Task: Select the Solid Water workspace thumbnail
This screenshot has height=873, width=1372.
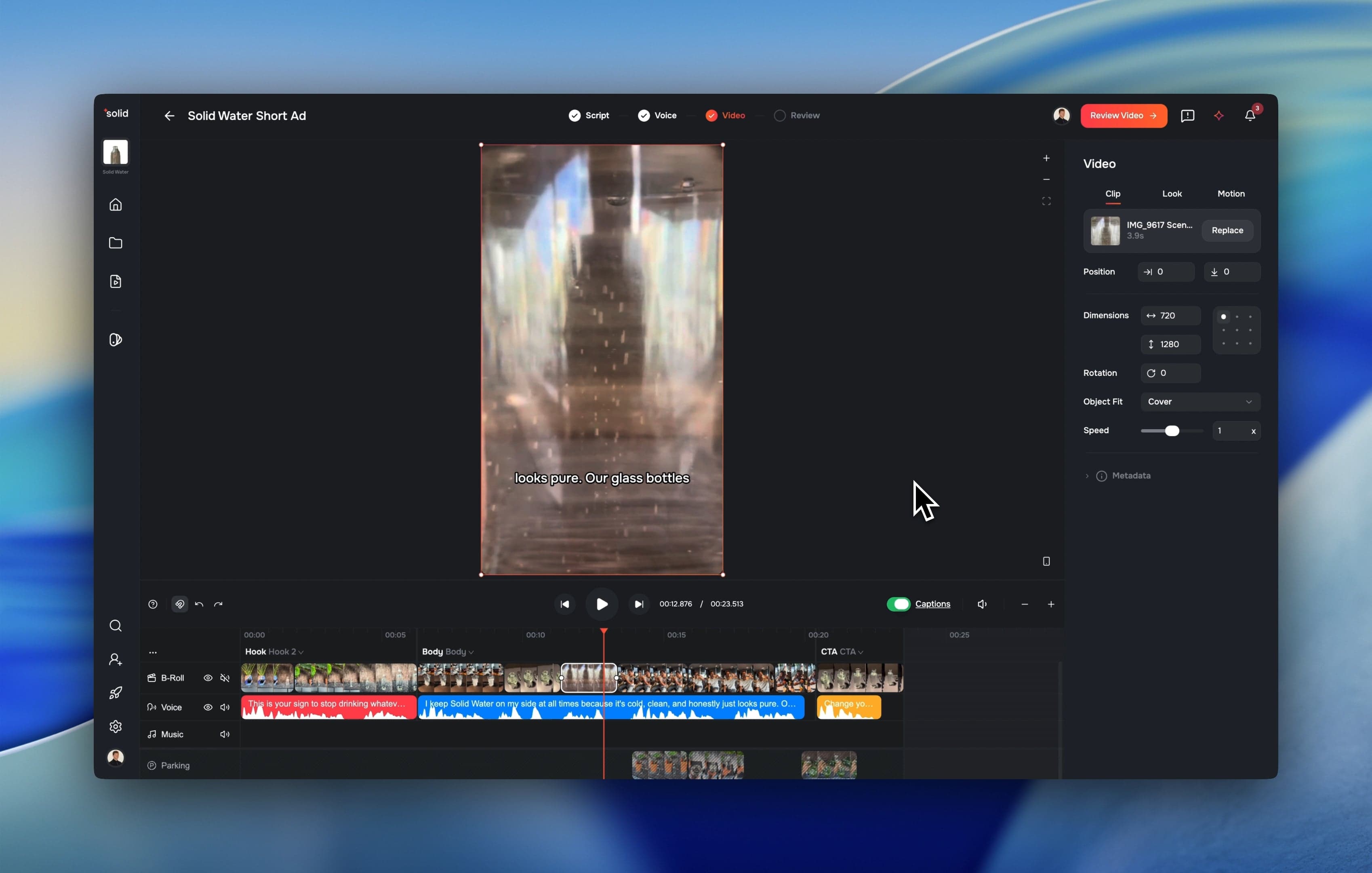Action: [116, 153]
